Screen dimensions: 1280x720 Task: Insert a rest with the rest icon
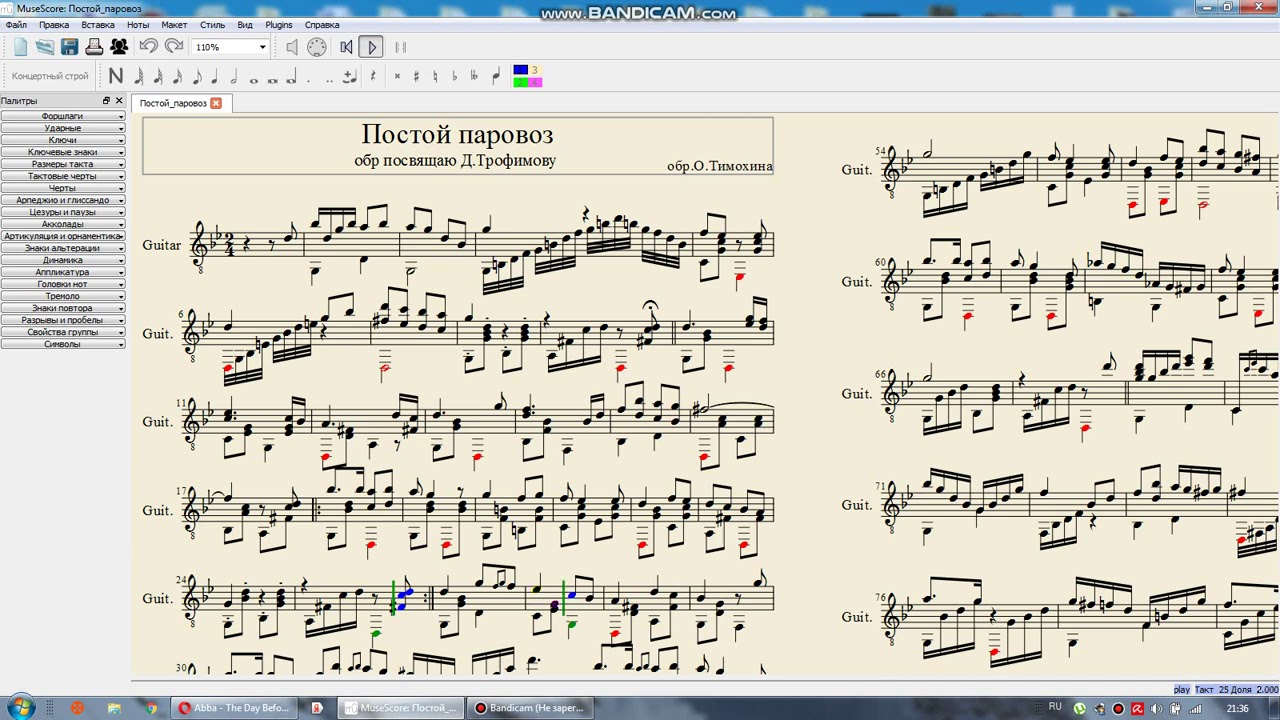click(x=373, y=76)
